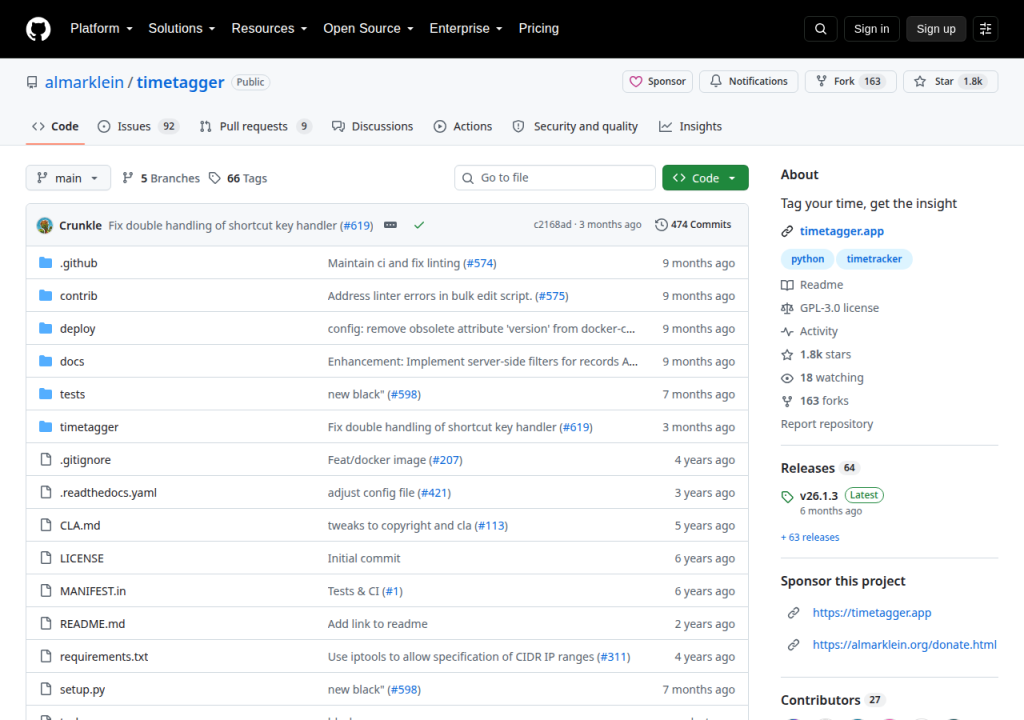Open the 5 Branches link
1024x720 pixels.
(161, 178)
